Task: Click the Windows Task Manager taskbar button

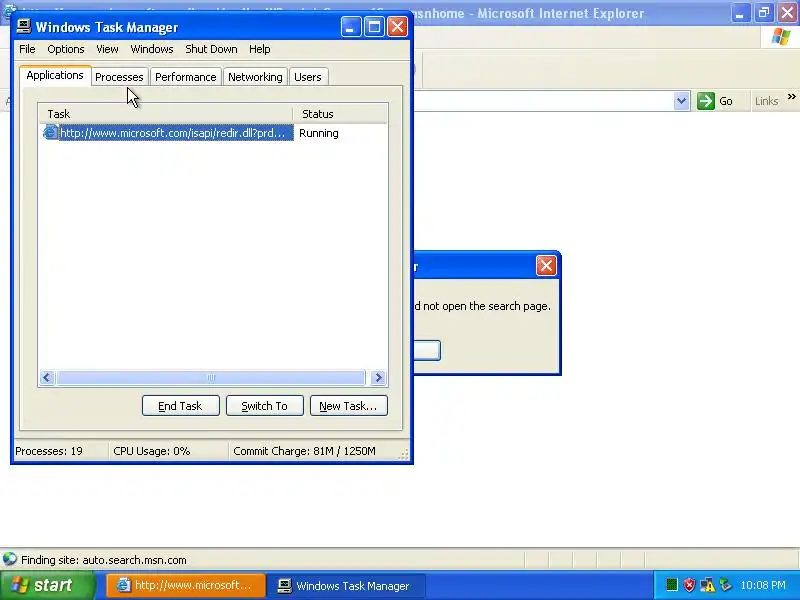Action: (x=347, y=585)
